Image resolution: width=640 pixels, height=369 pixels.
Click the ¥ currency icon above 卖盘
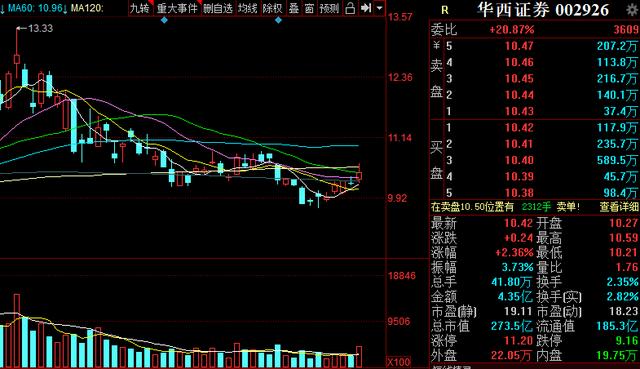coord(436,44)
